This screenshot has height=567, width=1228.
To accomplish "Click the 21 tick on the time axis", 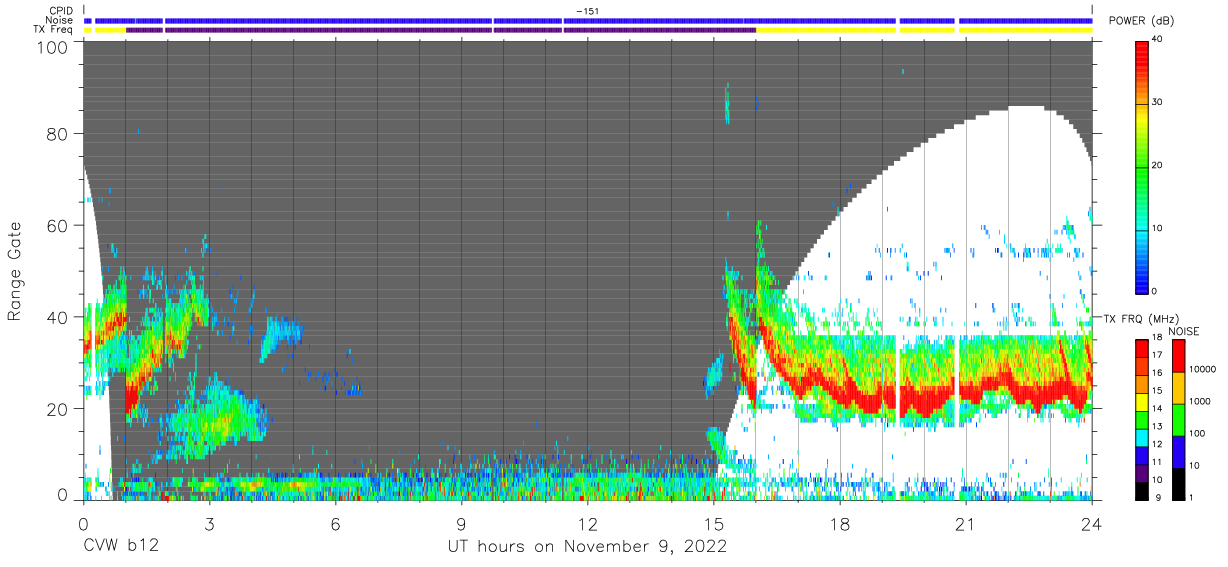I will click(x=966, y=523).
